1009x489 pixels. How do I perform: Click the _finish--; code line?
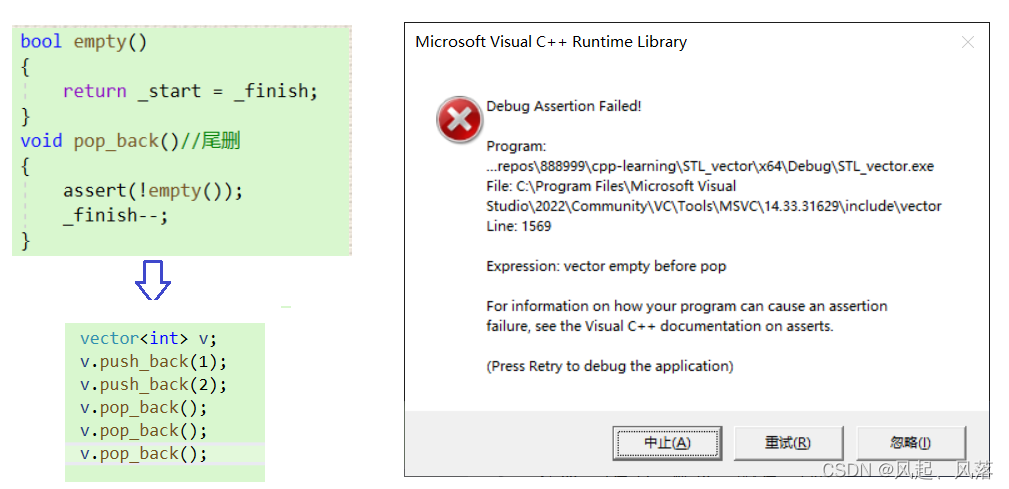pos(116,215)
